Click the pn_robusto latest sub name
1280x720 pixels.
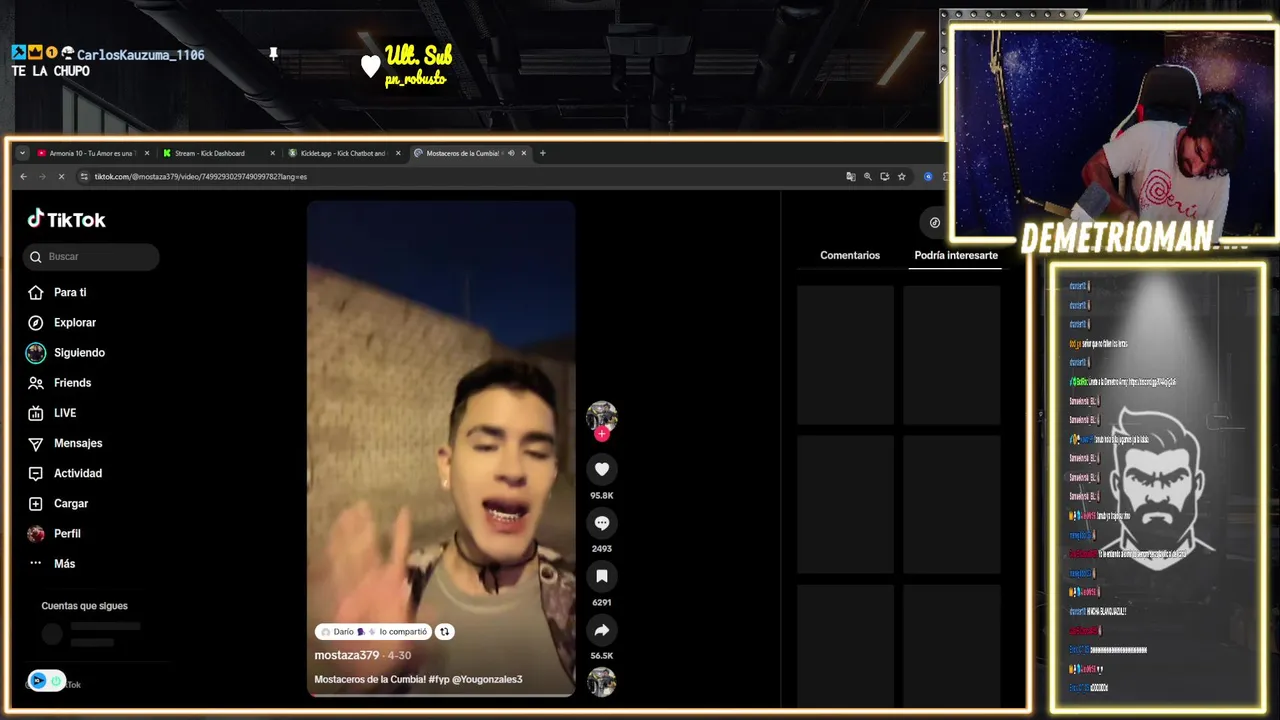(x=415, y=79)
